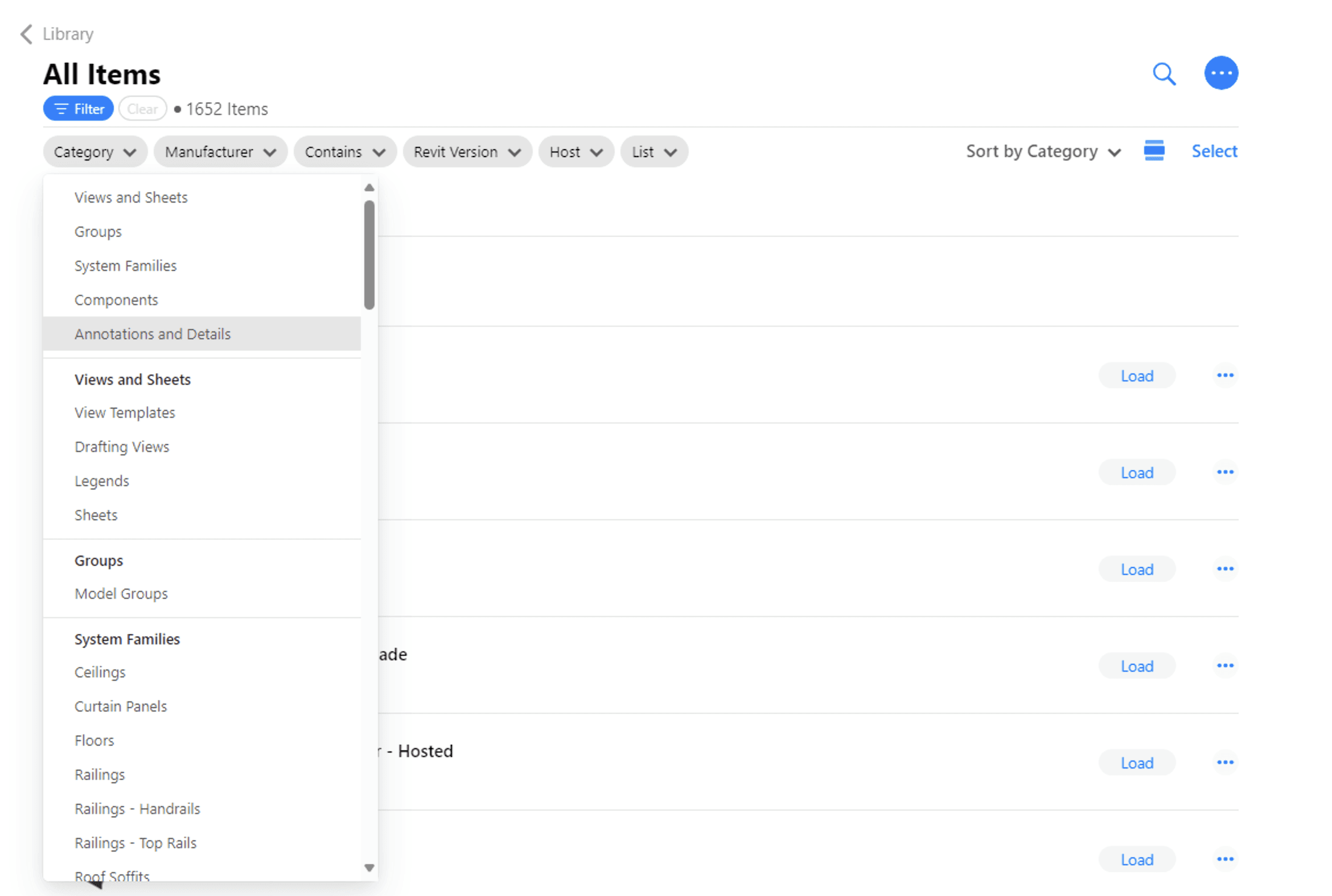Click the category list scrollbar thumb
Viewport: 1332px width, 896px height.
(369, 254)
